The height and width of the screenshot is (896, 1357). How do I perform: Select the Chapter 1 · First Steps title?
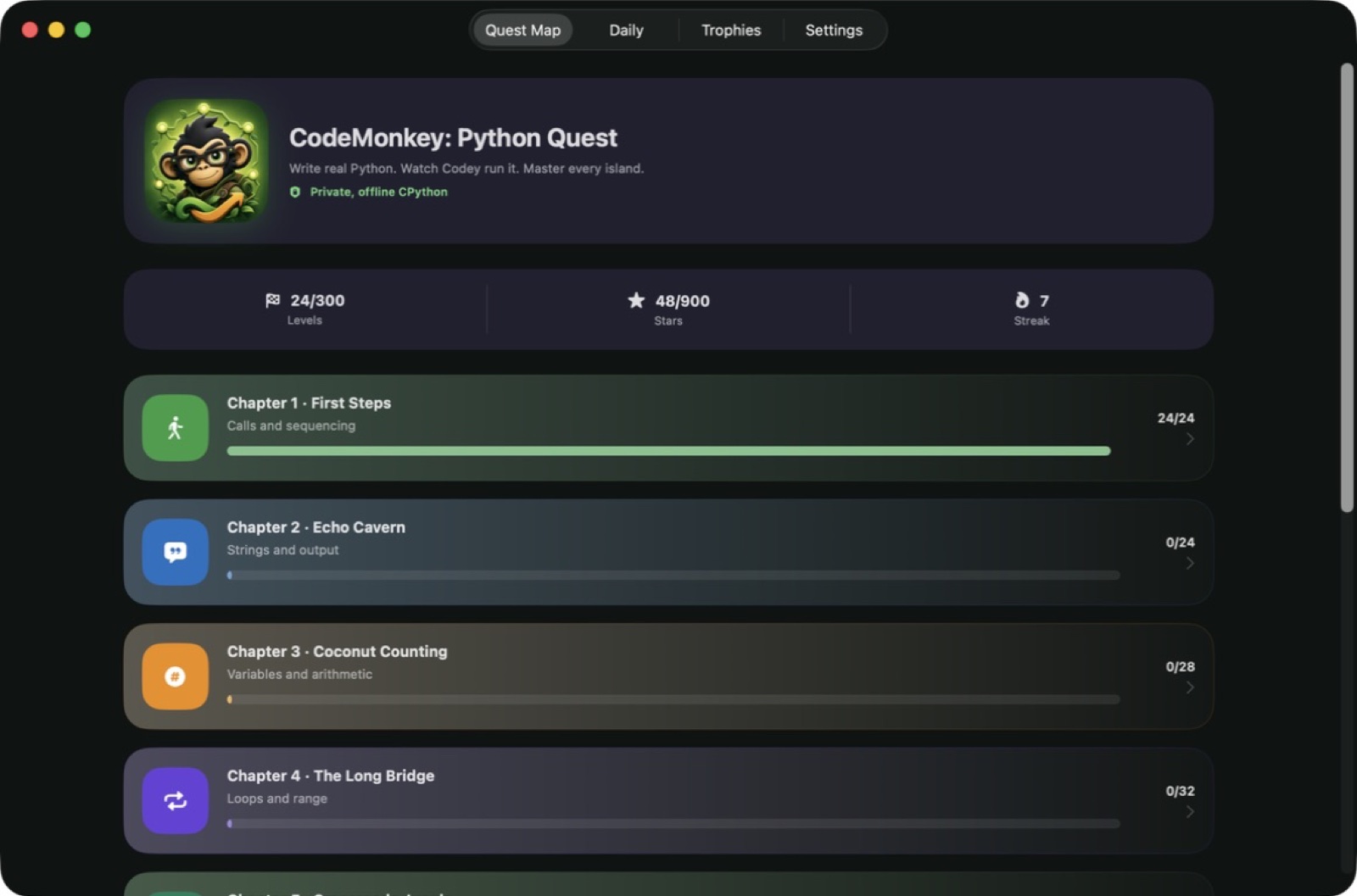[x=309, y=403]
